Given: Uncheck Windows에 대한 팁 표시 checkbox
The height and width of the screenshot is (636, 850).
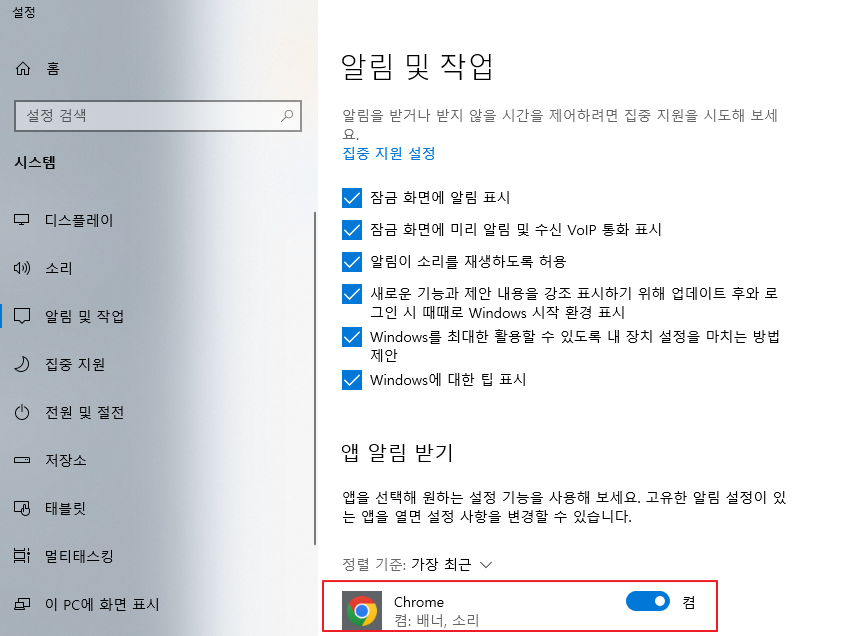Looking at the screenshot, I should [x=352, y=380].
